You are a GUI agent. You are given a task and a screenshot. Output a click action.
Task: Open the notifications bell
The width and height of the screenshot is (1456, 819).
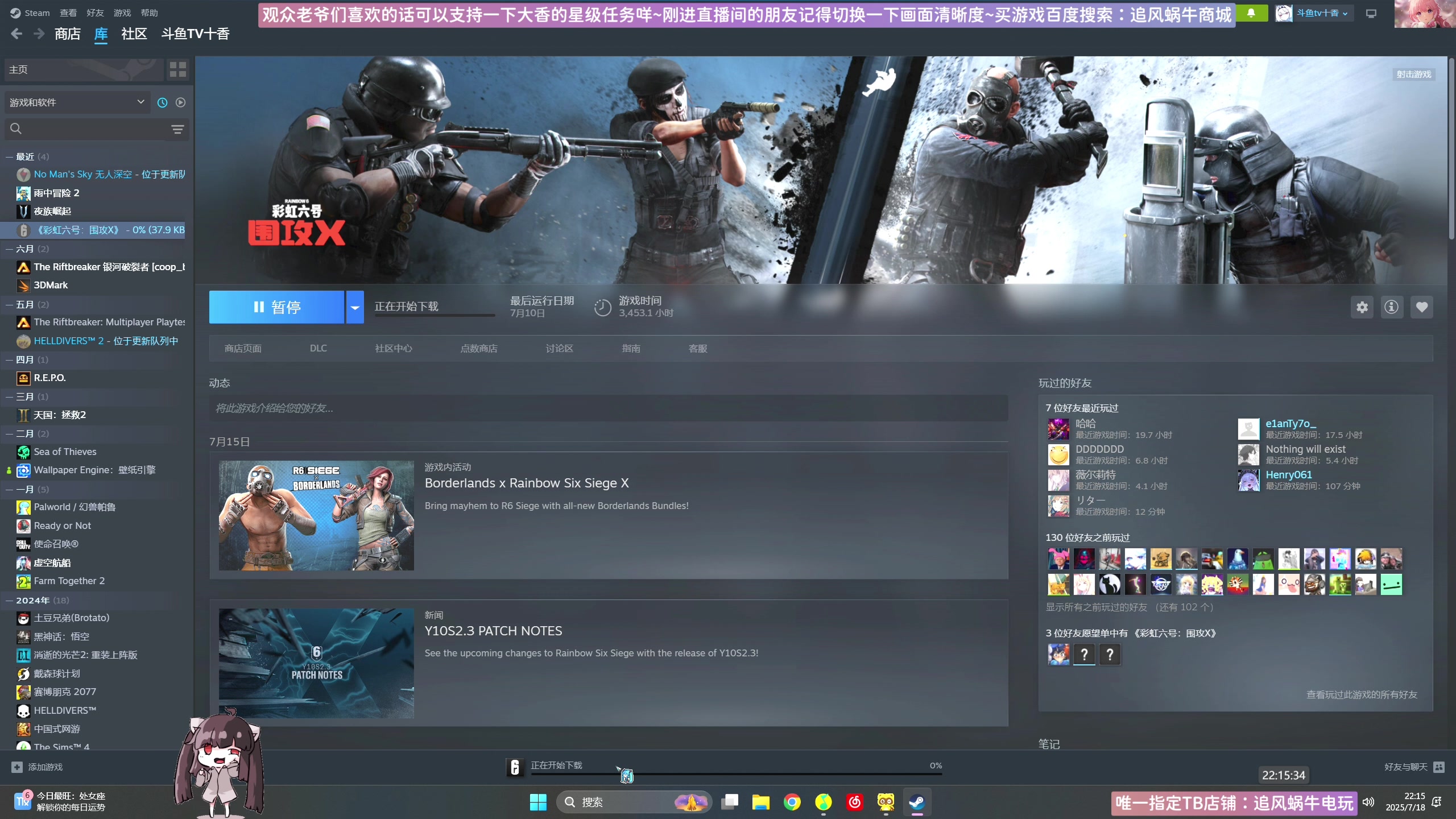(x=1251, y=13)
